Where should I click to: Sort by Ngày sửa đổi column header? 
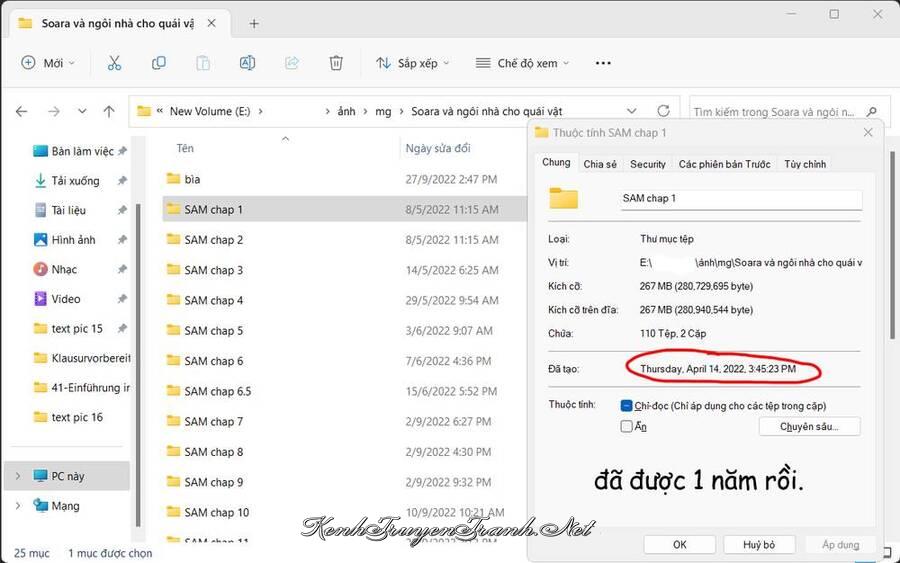pos(438,149)
